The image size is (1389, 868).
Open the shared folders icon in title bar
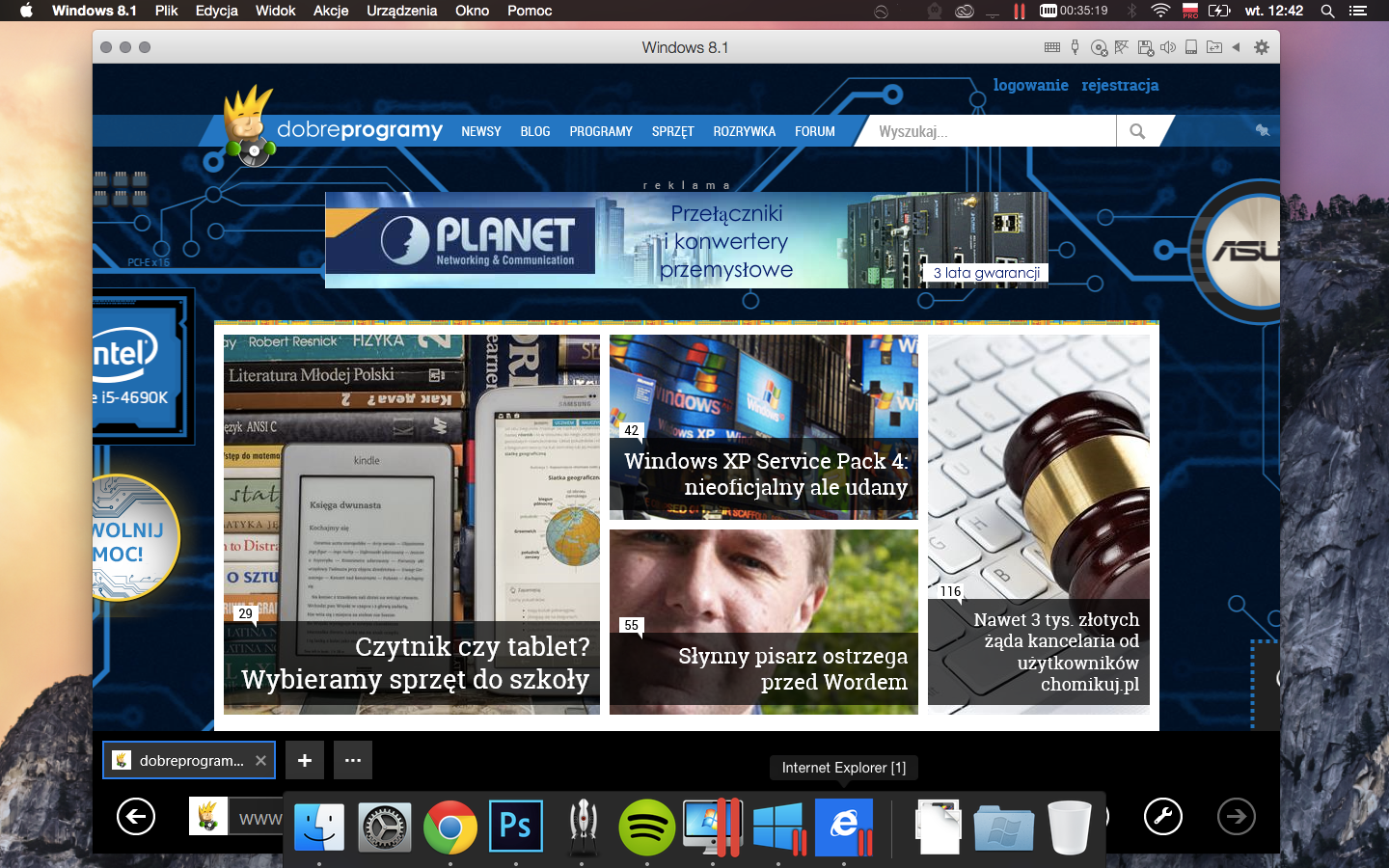1213,47
